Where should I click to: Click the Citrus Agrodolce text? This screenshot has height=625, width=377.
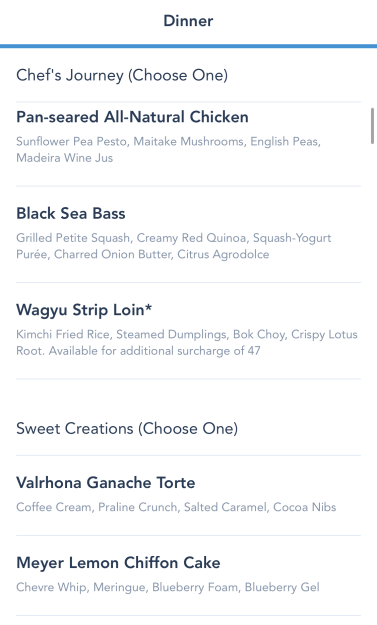point(223,254)
